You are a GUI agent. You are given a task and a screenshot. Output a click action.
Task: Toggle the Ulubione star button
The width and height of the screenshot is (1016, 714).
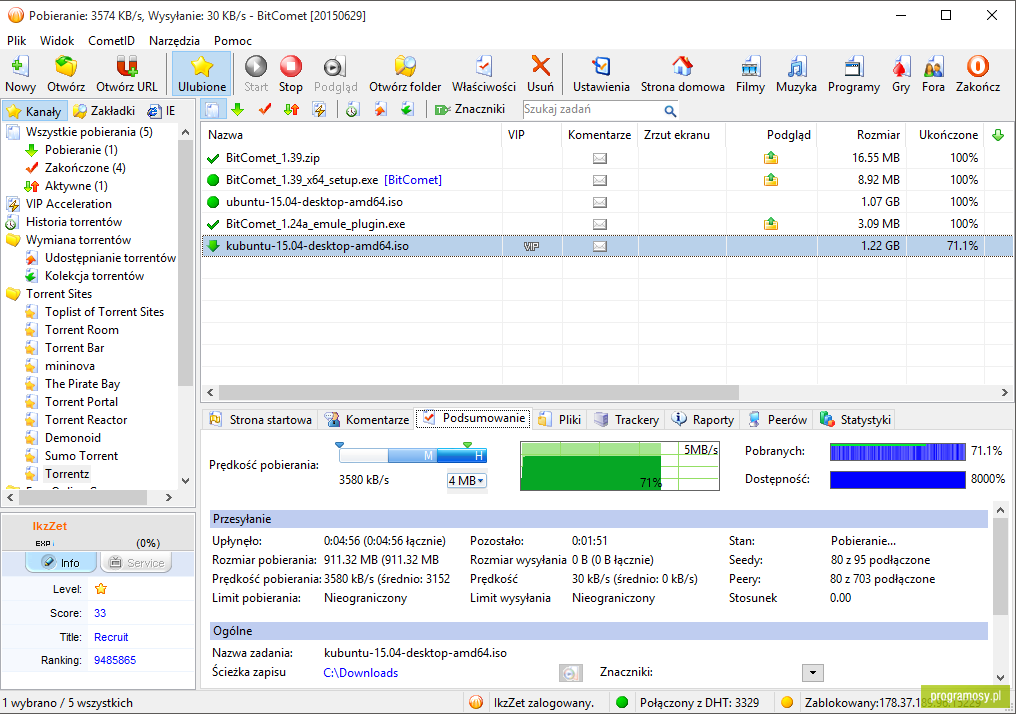[x=202, y=73]
